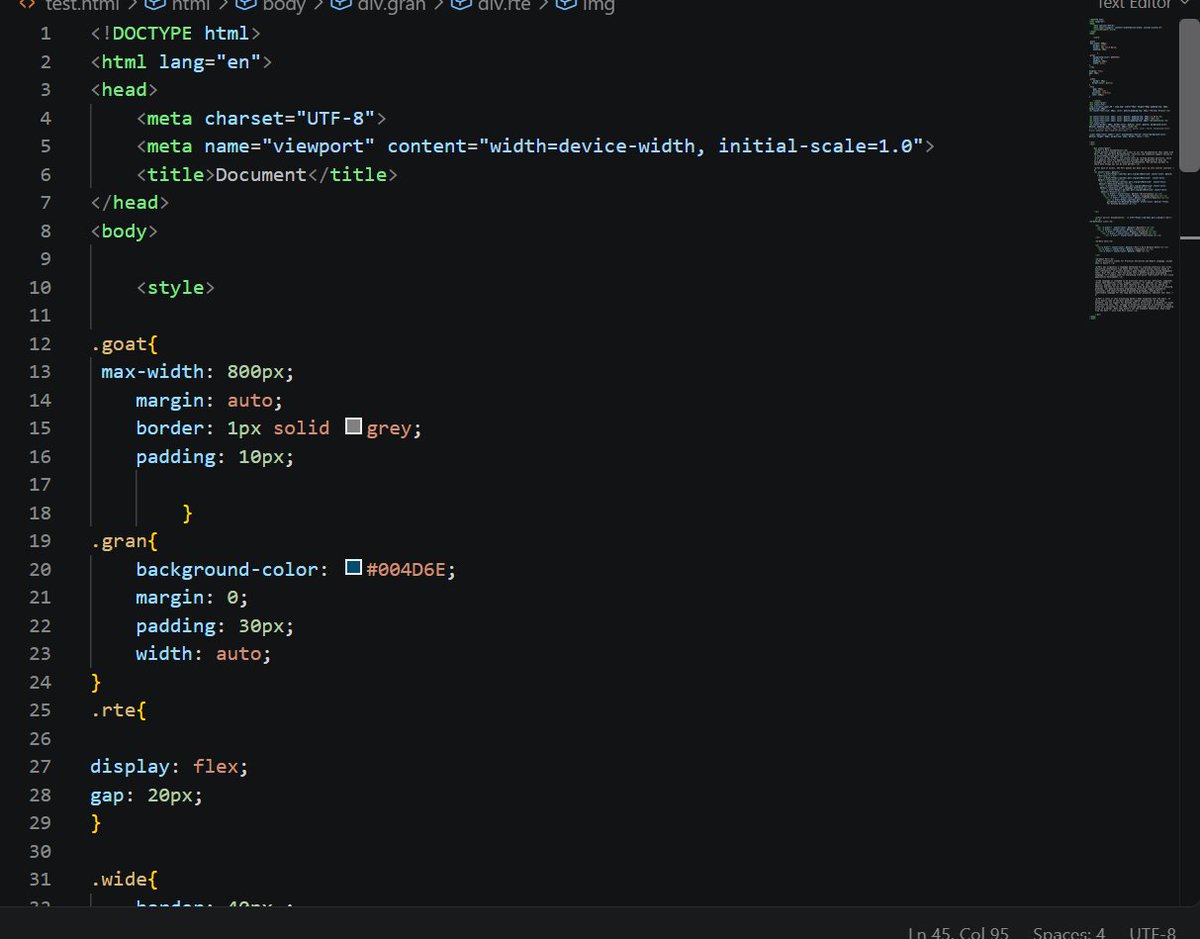Image resolution: width=1200 pixels, height=939 pixels.
Task: Click the margin: 0 declaration
Action: [x=193, y=597]
